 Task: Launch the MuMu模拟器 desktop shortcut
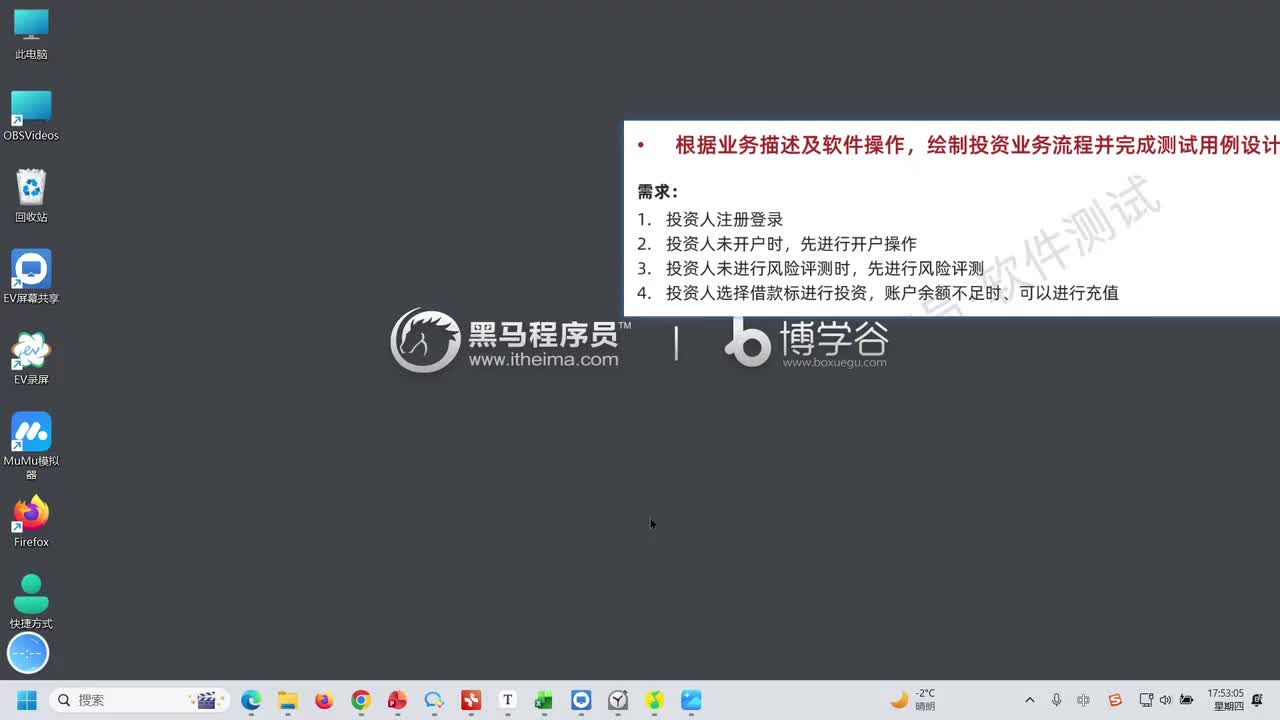(x=31, y=446)
